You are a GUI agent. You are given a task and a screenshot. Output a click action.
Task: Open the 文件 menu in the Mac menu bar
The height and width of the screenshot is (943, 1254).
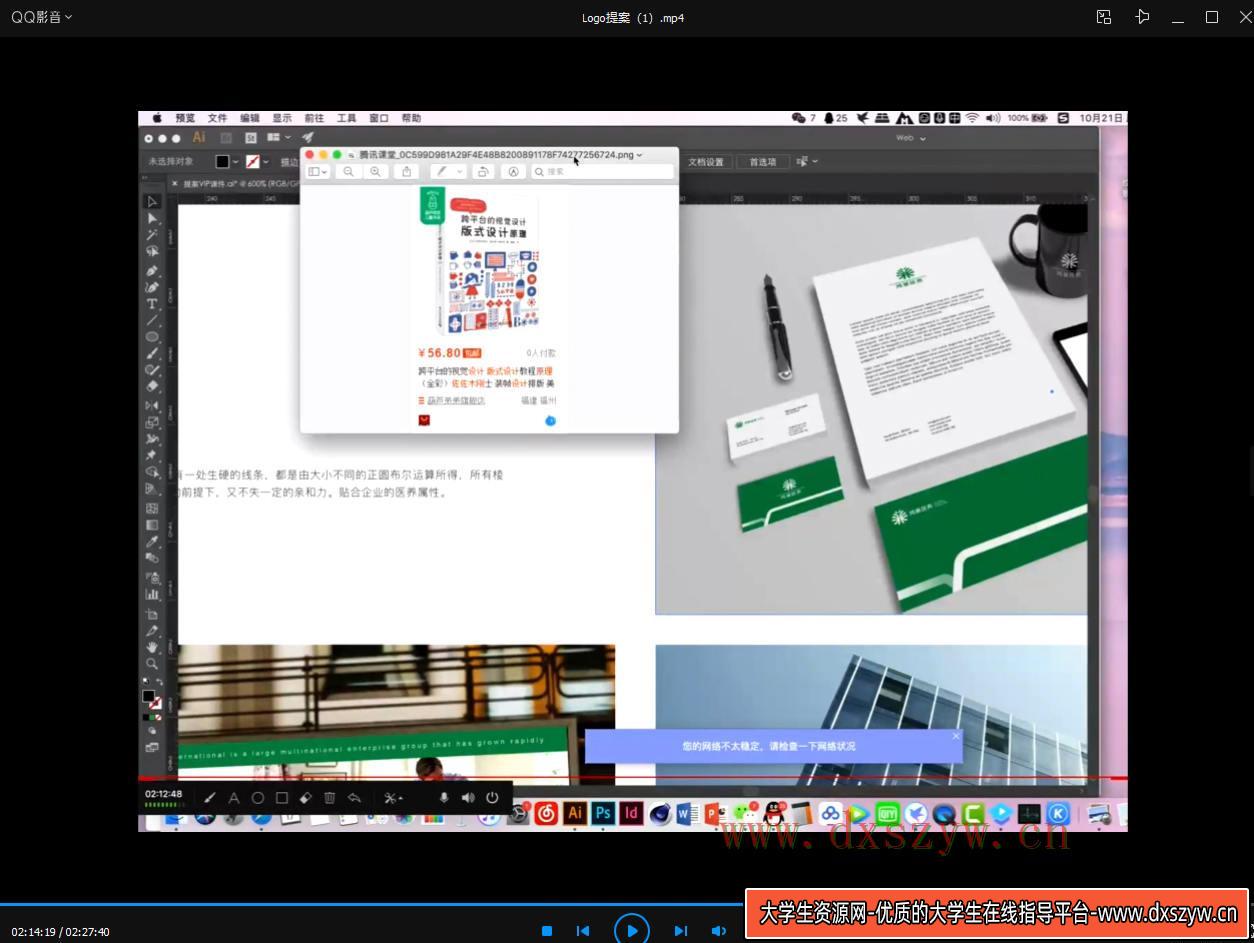pos(217,118)
